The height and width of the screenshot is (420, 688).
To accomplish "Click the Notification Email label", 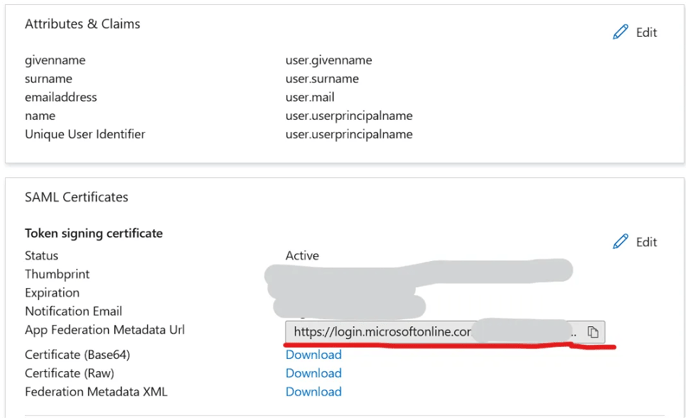I will (73, 311).
